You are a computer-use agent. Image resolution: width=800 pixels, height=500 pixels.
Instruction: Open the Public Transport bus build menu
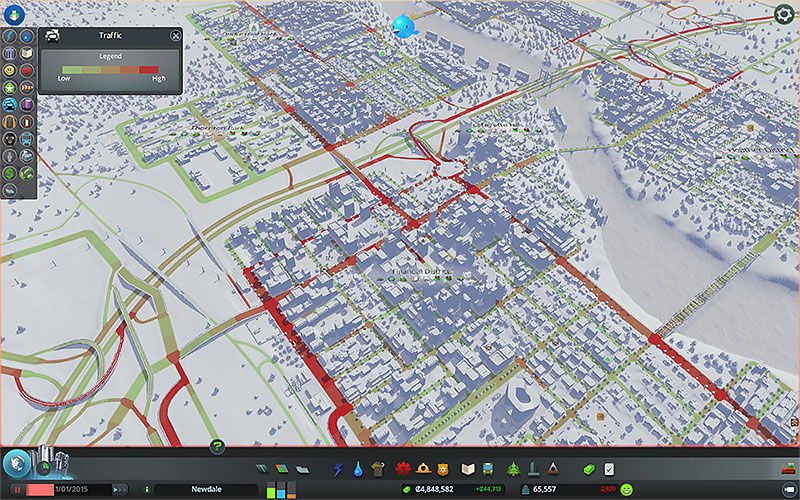(488, 469)
